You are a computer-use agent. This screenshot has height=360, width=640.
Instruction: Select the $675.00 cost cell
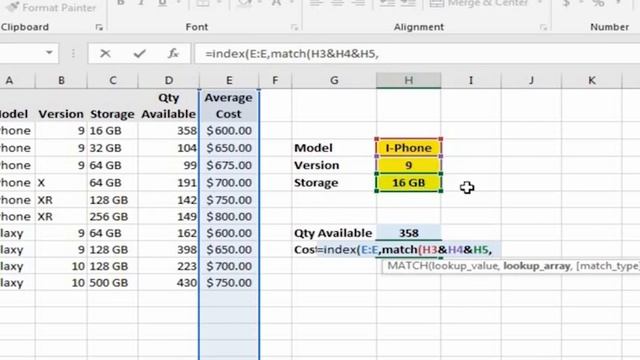coord(229,165)
